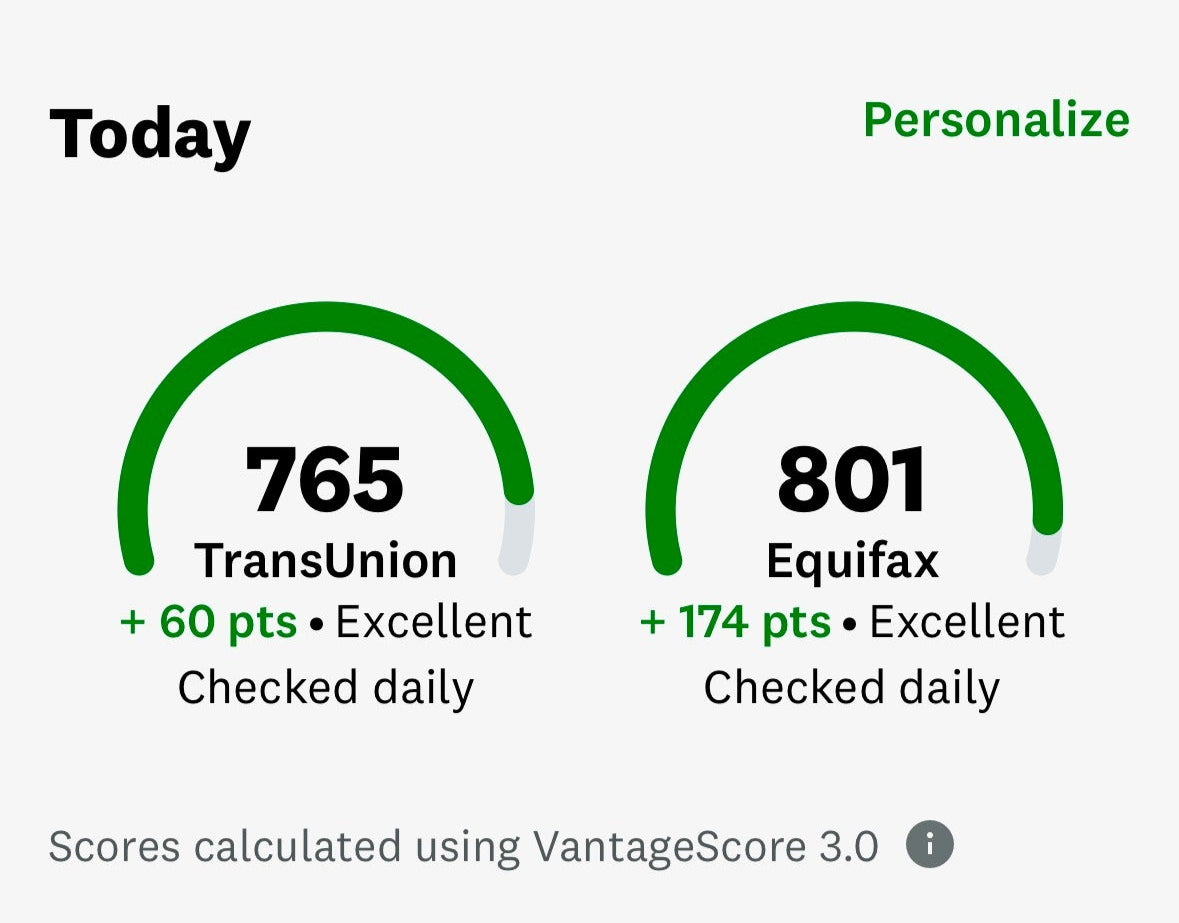1179x923 pixels.
Task: Click the +60 pts change indicator
Action: [x=209, y=622]
